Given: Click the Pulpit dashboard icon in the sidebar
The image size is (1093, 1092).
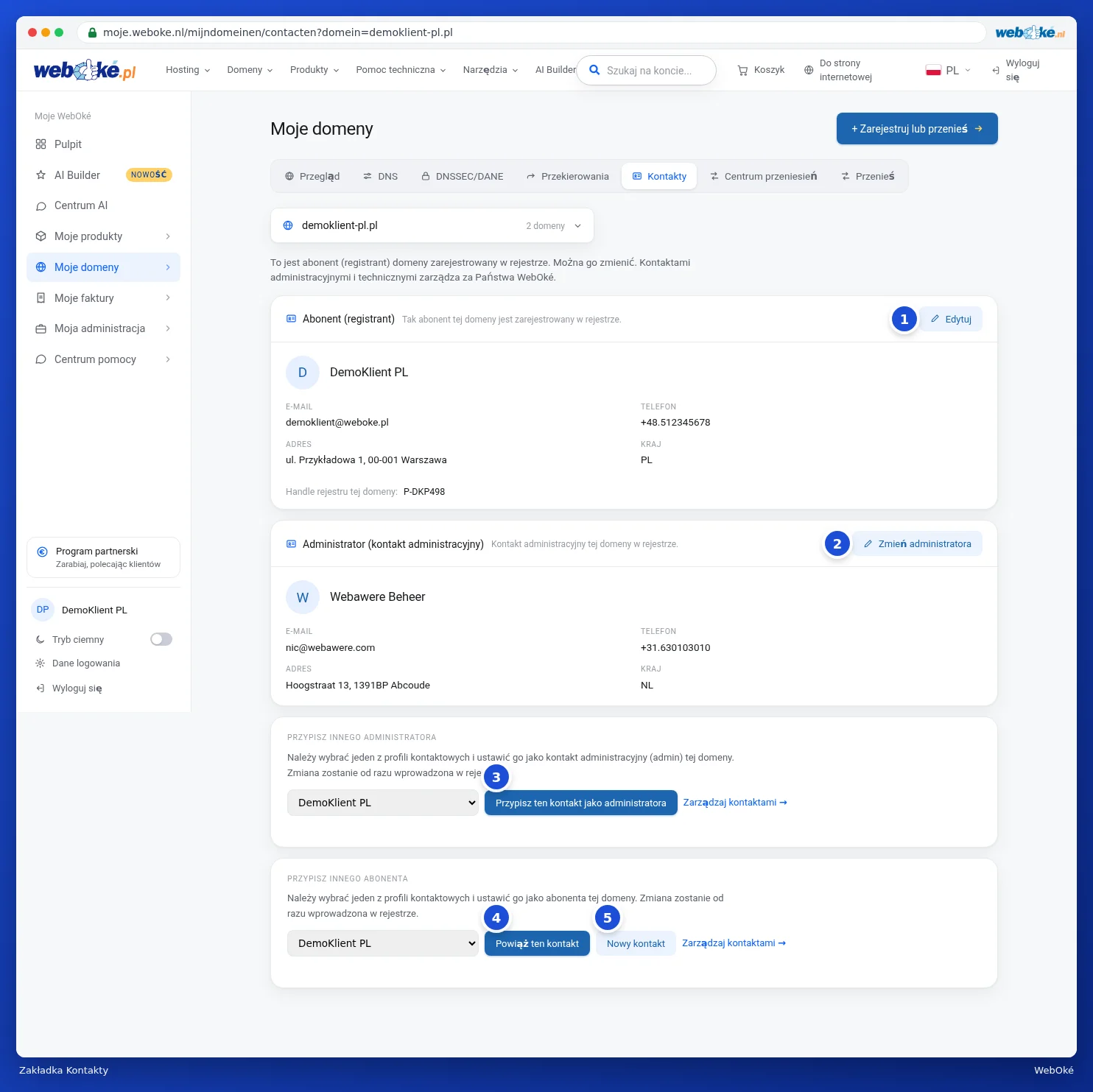Looking at the screenshot, I should (41, 144).
